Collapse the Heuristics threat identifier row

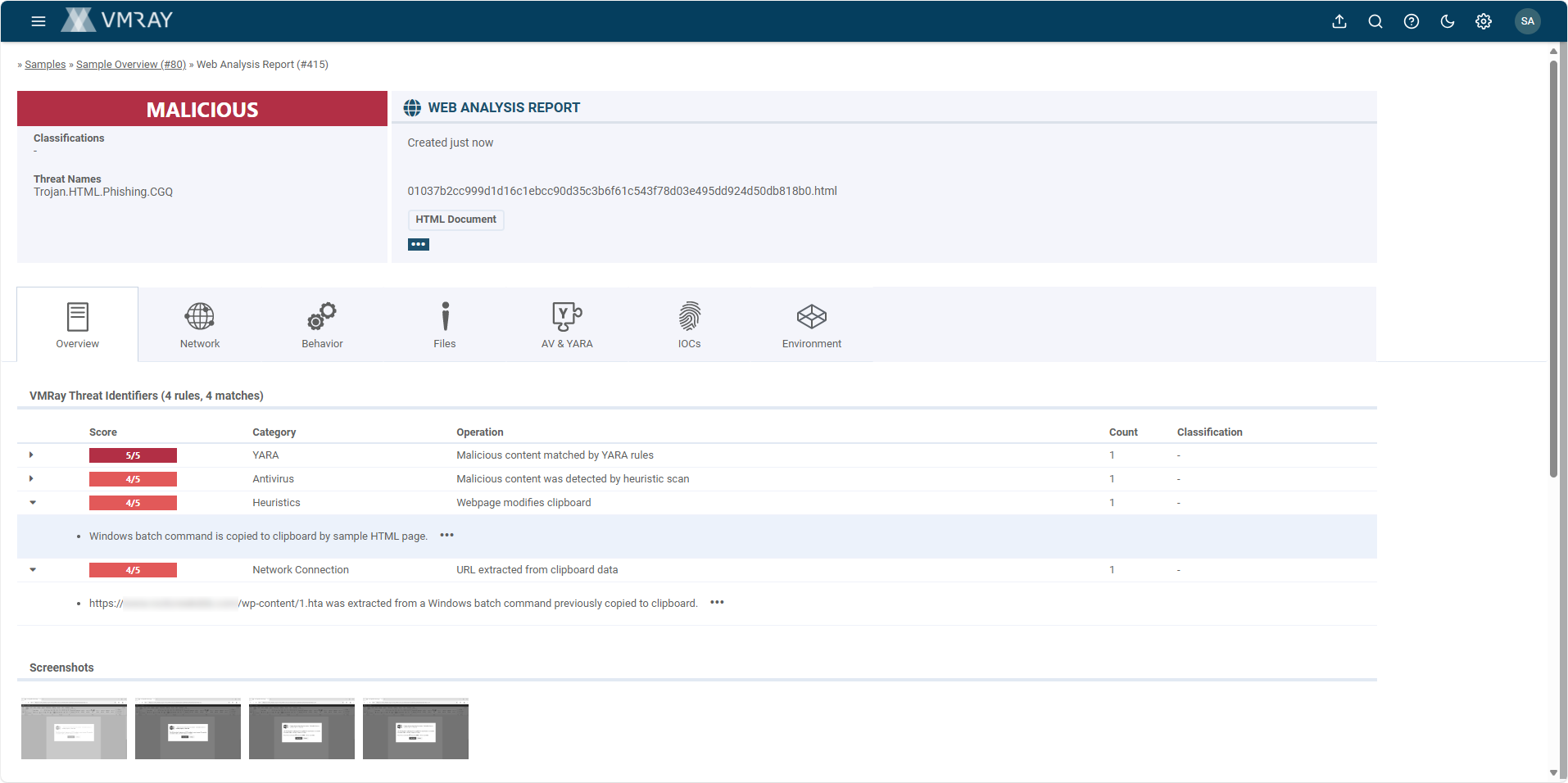[33, 502]
